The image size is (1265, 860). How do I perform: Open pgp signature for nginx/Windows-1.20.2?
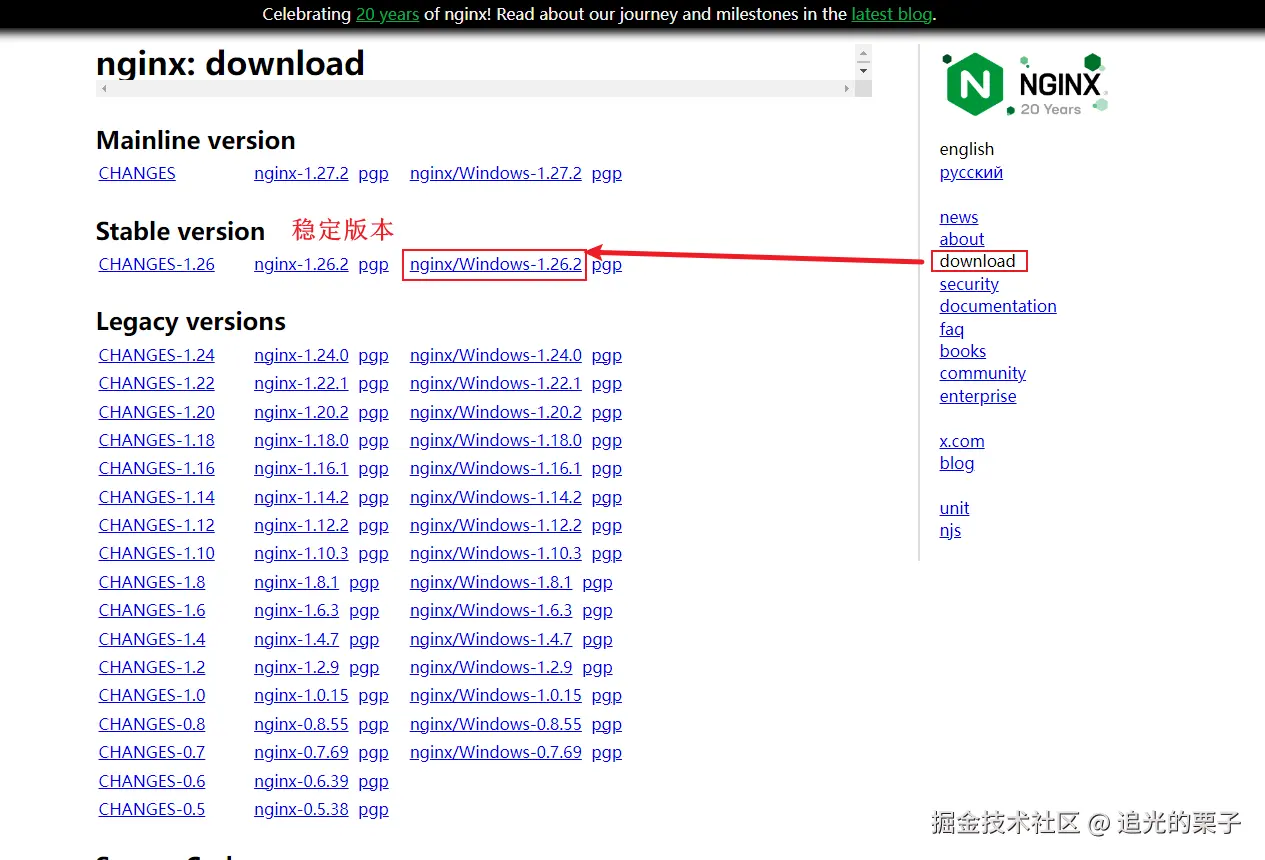(606, 412)
